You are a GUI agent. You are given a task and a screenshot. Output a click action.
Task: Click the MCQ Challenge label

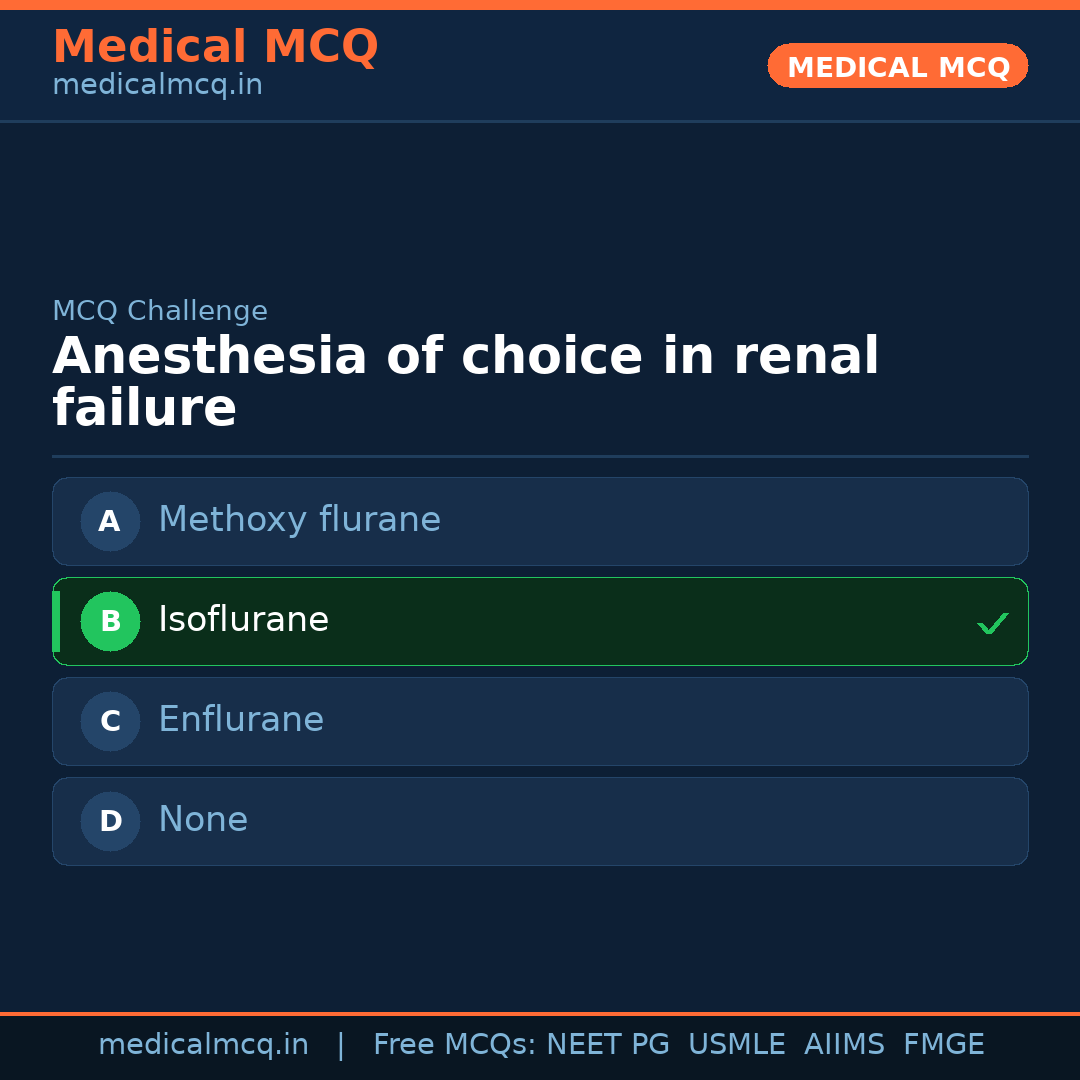160,311
